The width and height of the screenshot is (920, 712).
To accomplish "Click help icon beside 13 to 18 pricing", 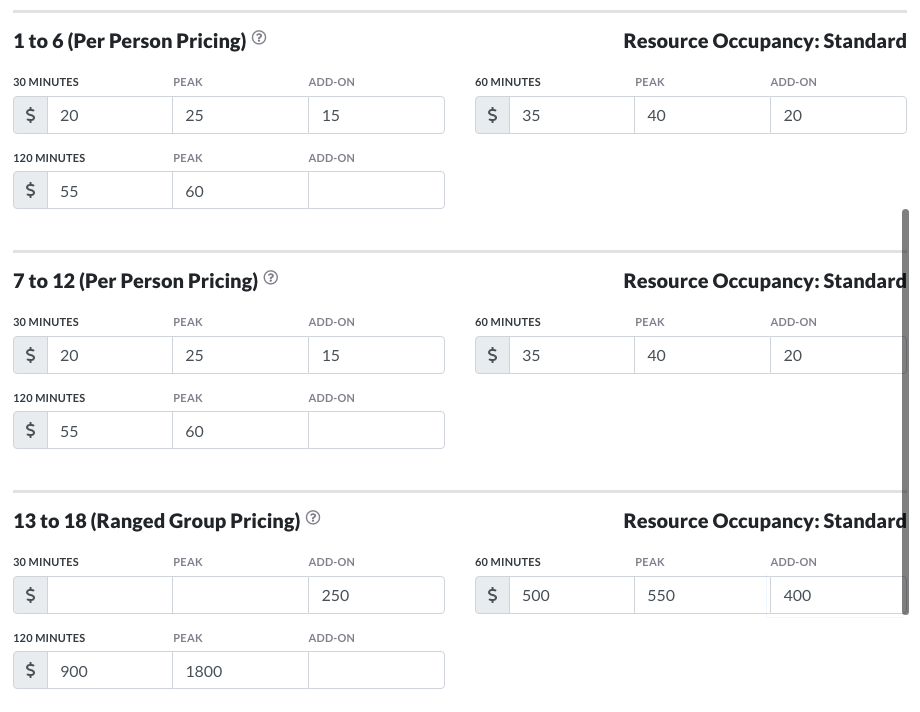I will 313,519.
